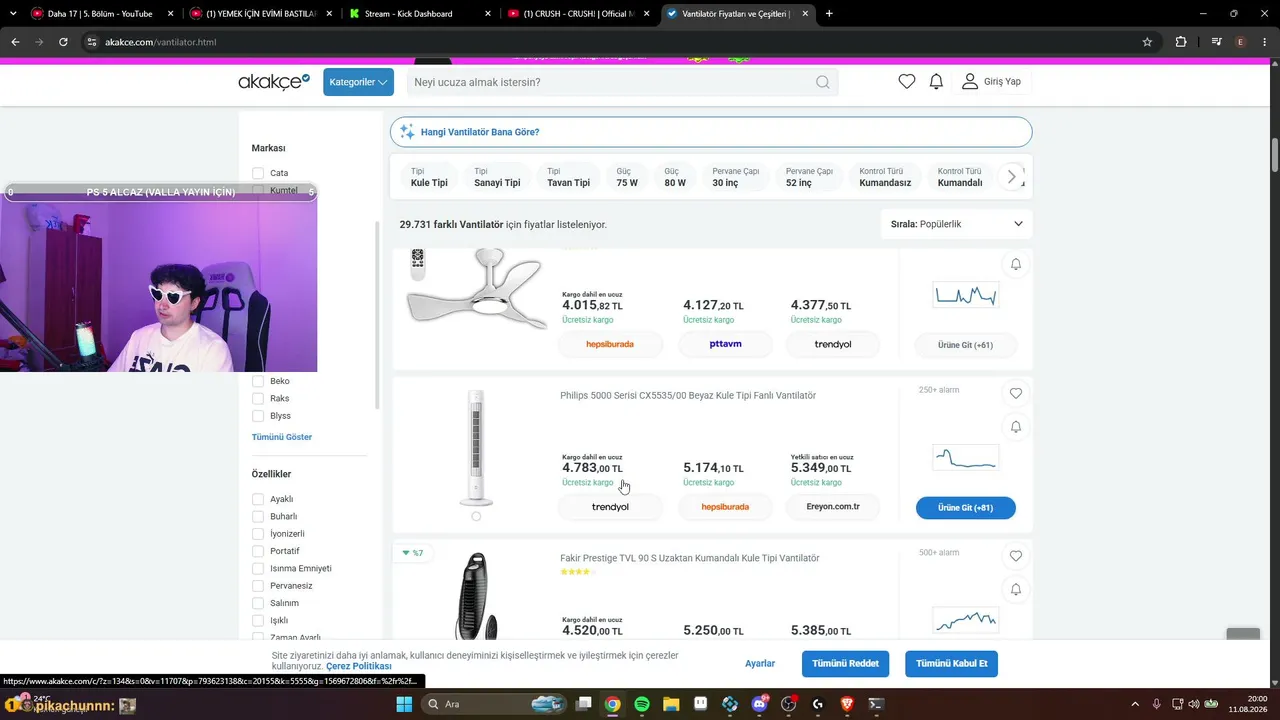
Task: Check the Cata brand filter
Action: (x=258, y=173)
